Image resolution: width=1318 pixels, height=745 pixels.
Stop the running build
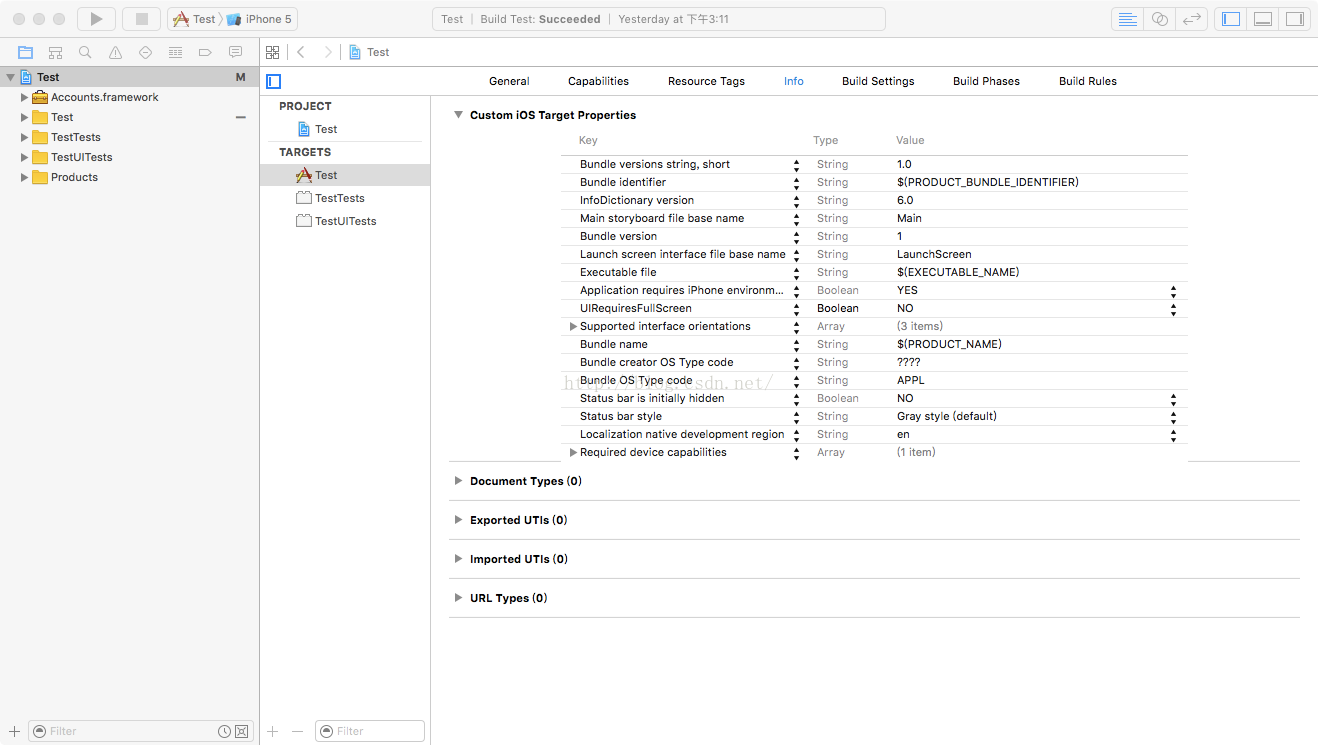[141, 19]
